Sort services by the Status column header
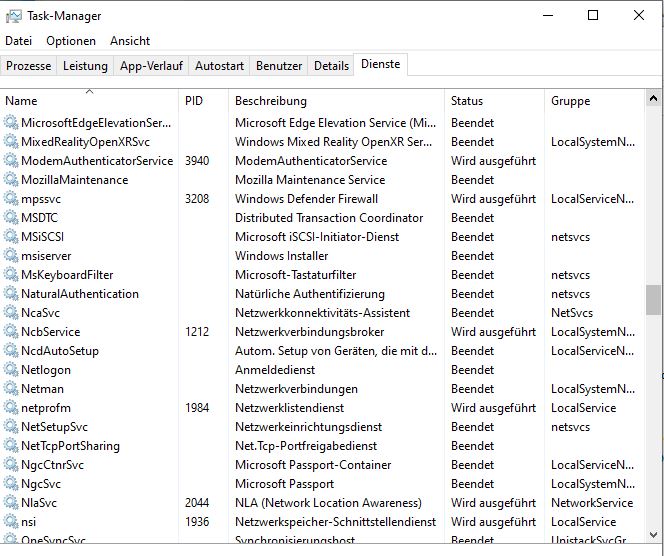664x556 pixels. tap(494, 101)
